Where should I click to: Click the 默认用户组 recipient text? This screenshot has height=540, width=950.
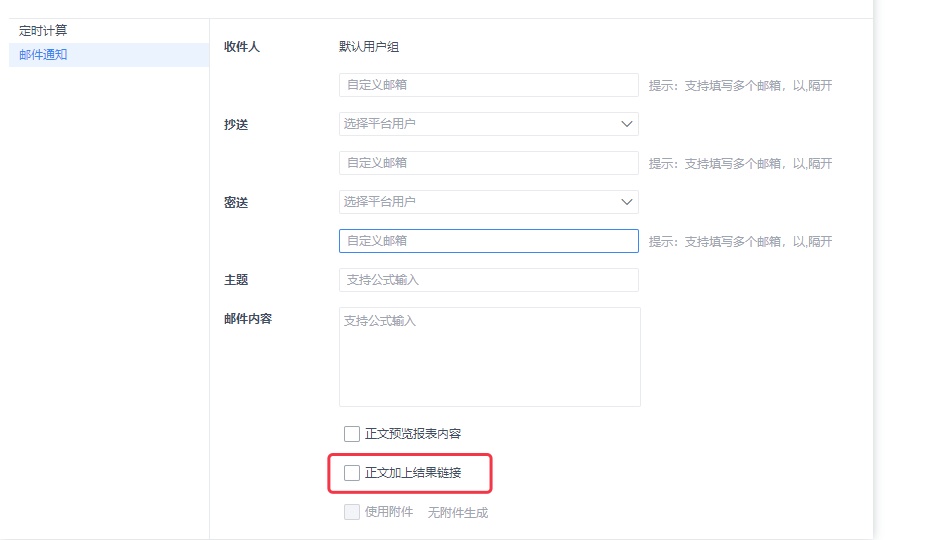click(368, 47)
